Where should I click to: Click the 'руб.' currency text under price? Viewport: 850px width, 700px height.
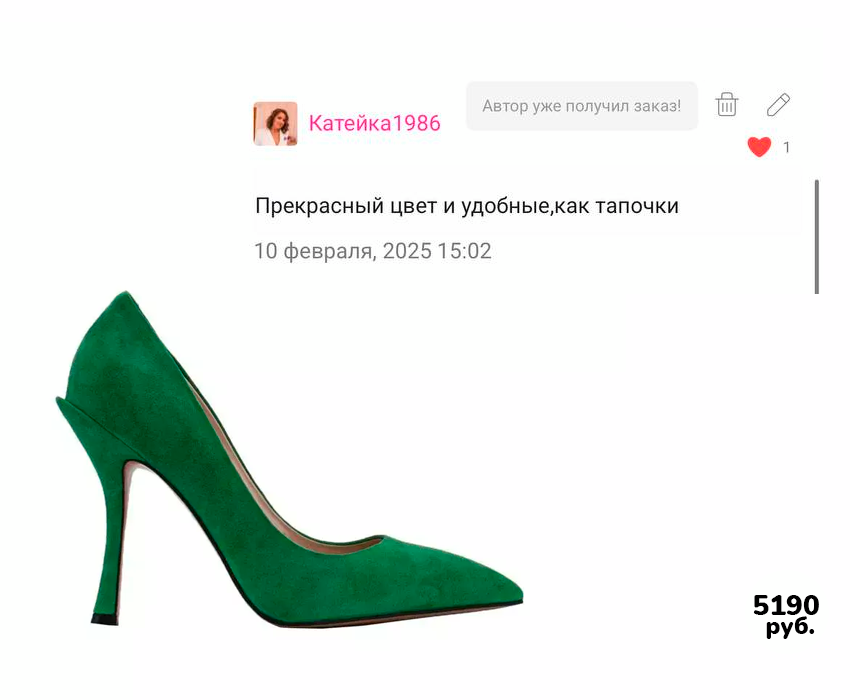click(790, 627)
